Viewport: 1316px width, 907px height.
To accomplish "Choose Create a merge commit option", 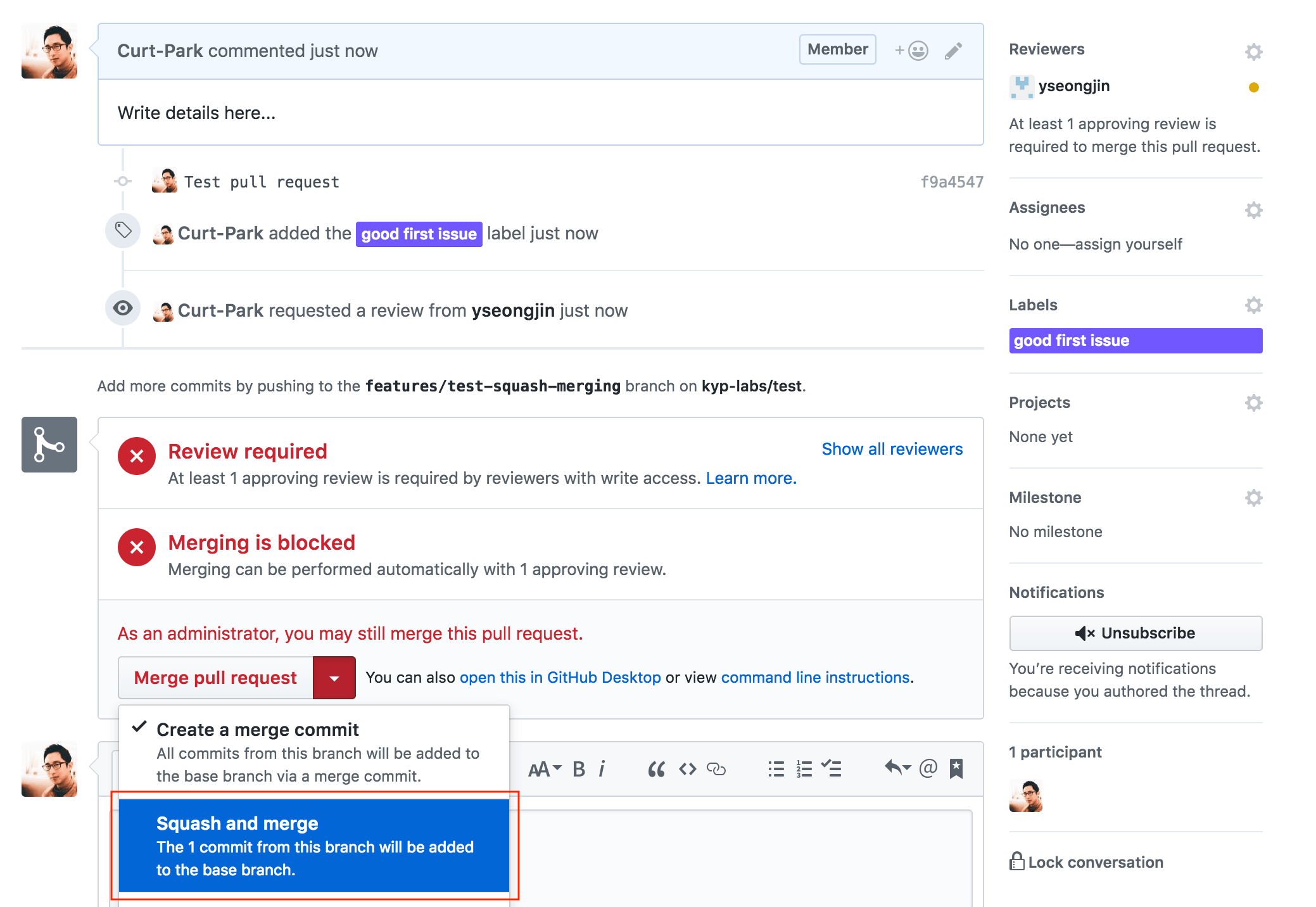I will [x=314, y=751].
